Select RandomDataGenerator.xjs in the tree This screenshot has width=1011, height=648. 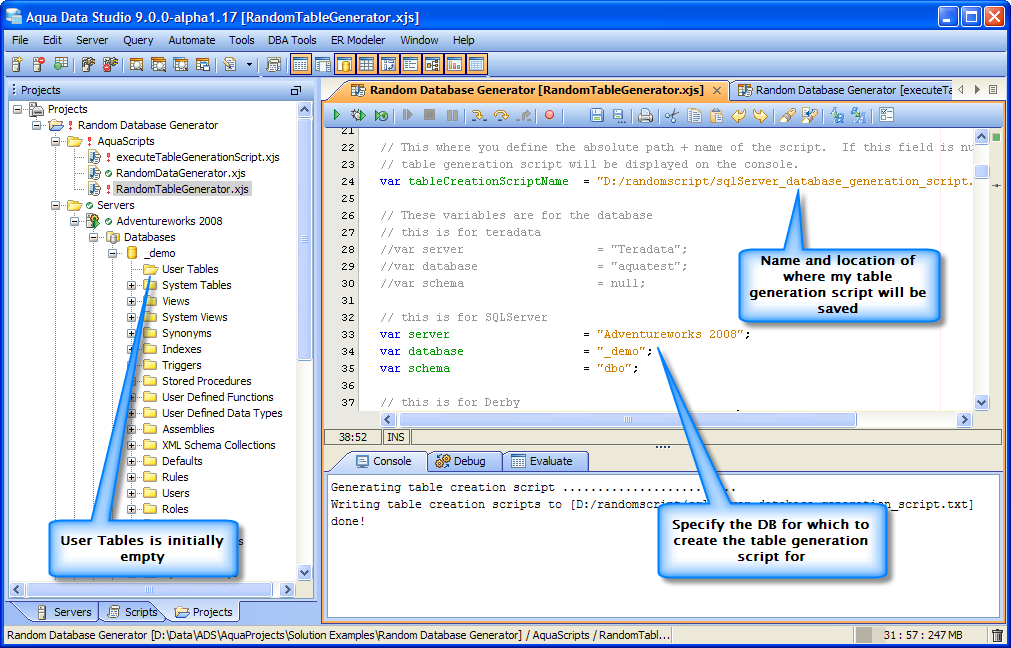[181, 173]
